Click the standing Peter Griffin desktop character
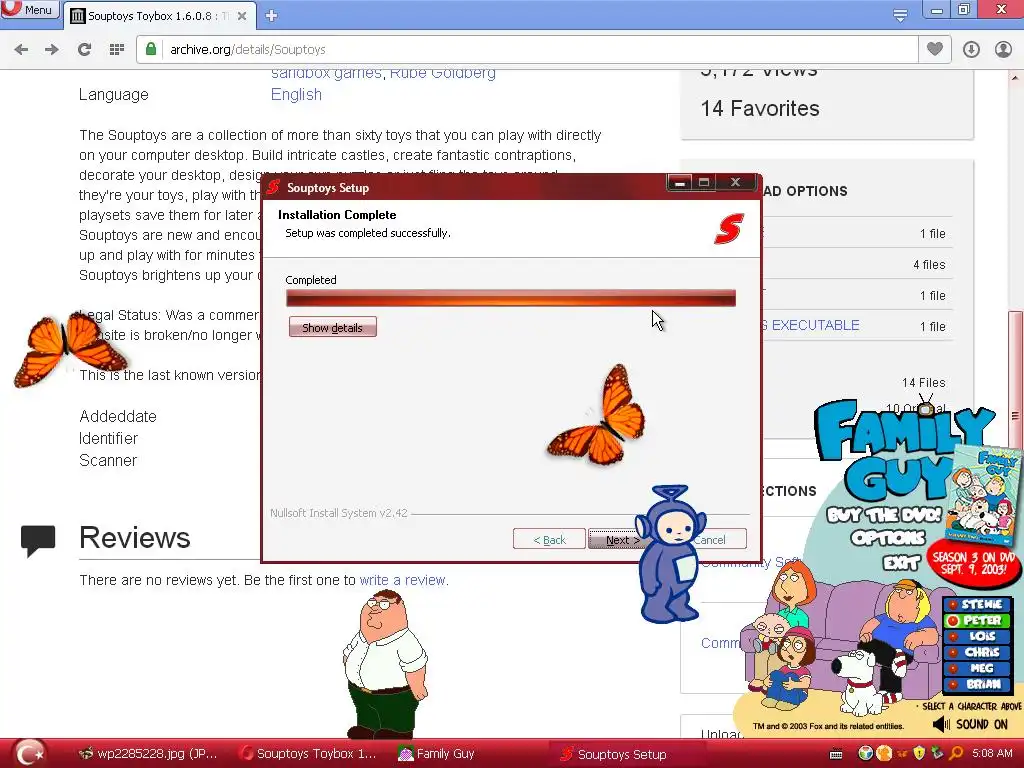The width and height of the screenshot is (1024, 768). coord(385,663)
